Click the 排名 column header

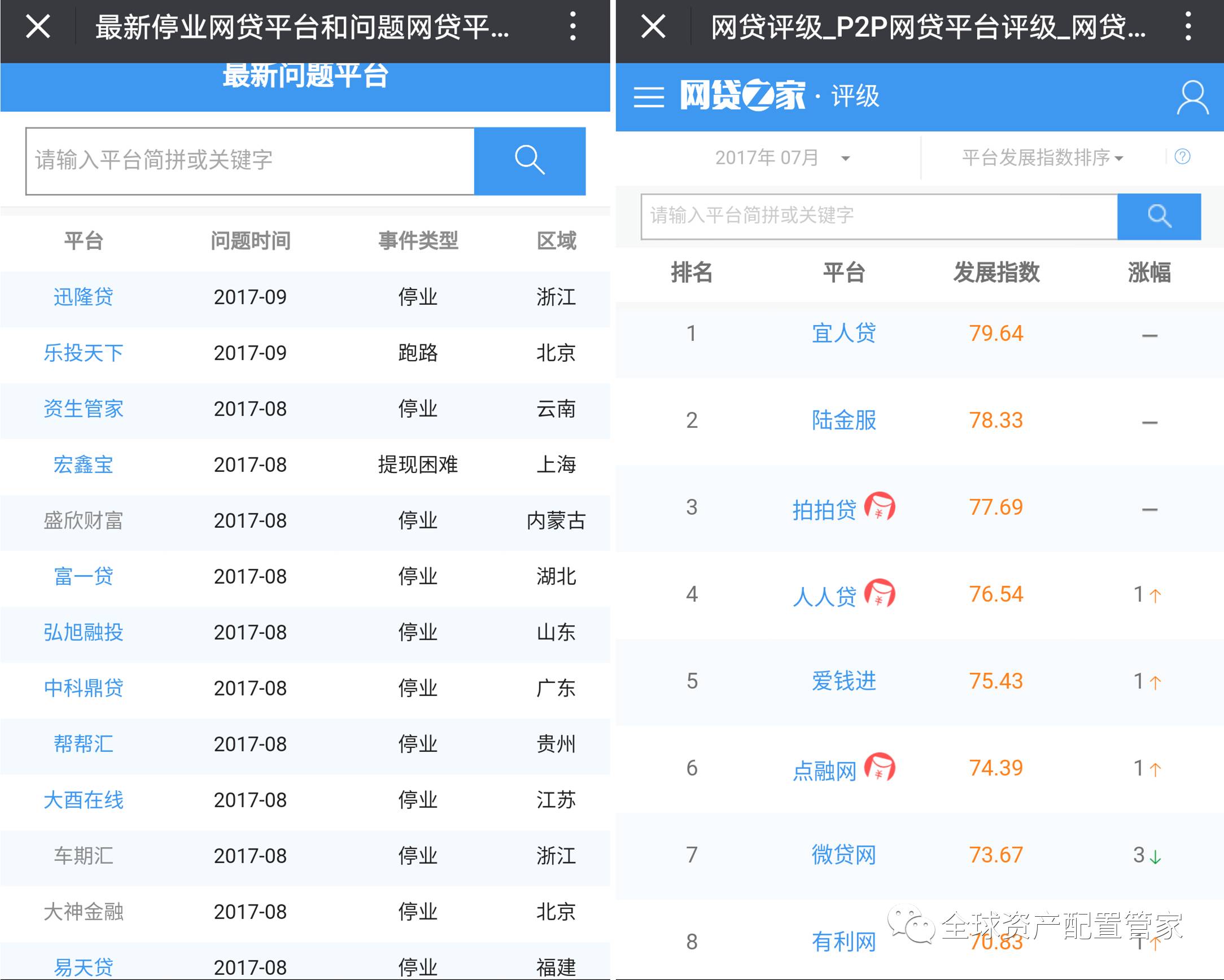(x=691, y=272)
